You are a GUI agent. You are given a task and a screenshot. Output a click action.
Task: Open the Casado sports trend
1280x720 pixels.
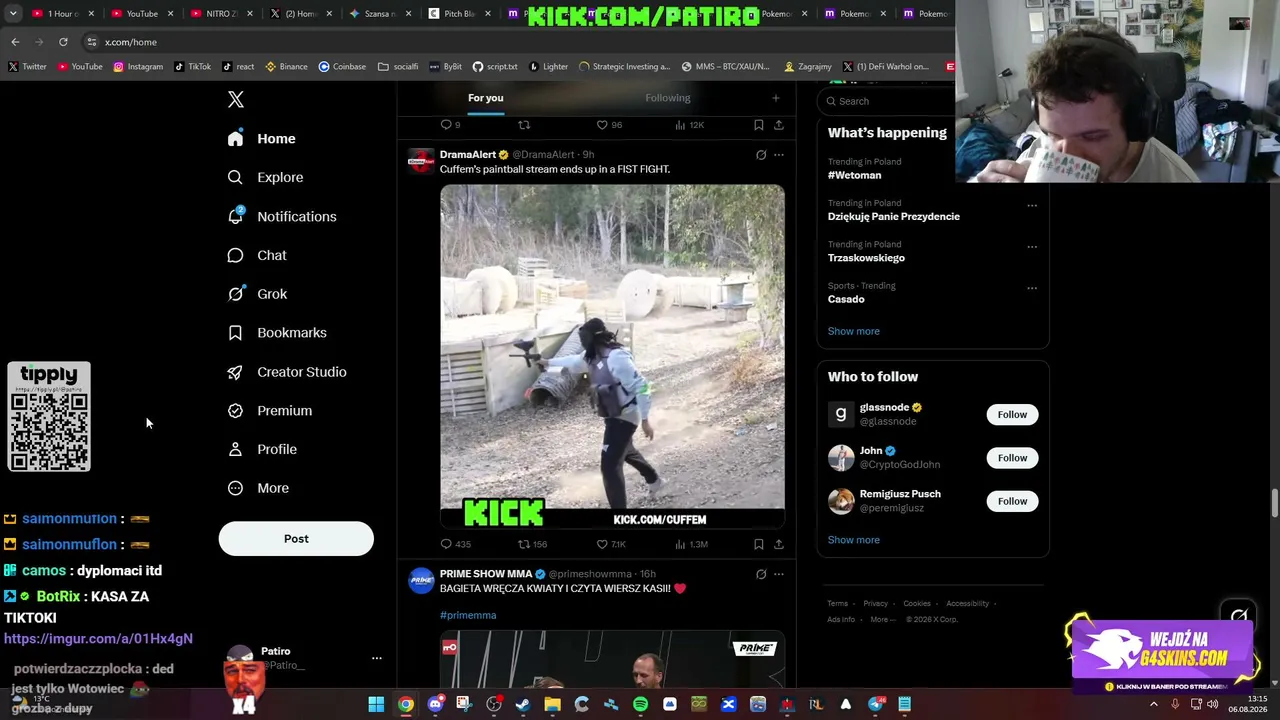tap(846, 299)
